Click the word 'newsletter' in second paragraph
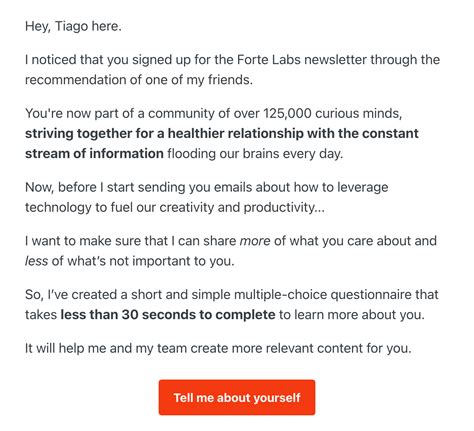Viewport: 474px width, 431px height. (x=335, y=60)
